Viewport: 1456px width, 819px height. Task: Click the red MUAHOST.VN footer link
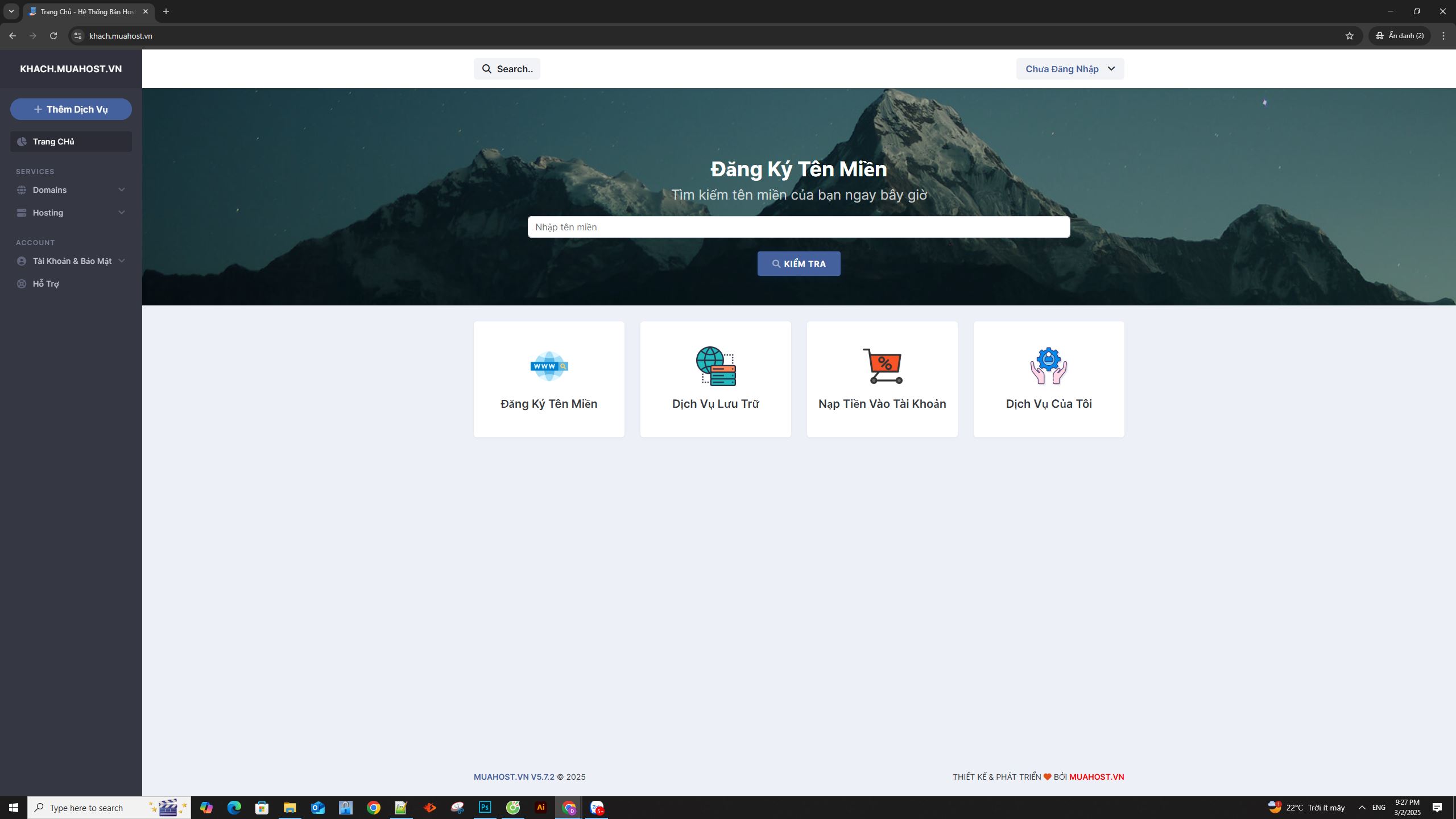pyautogui.click(x=1096, y=777)
